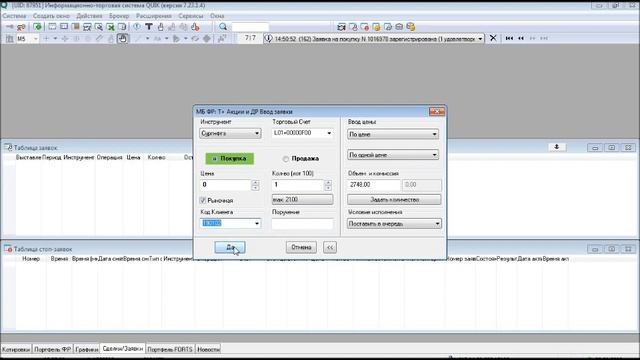Click the green shield icon in top toolbar
Viewport: 640px width, 360px height.
(x=38, y=27)
